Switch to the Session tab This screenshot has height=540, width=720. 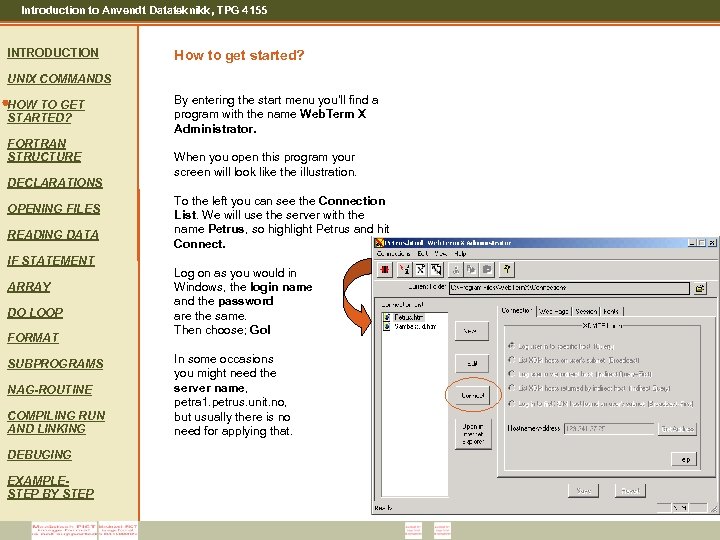[x=586, y=311]
